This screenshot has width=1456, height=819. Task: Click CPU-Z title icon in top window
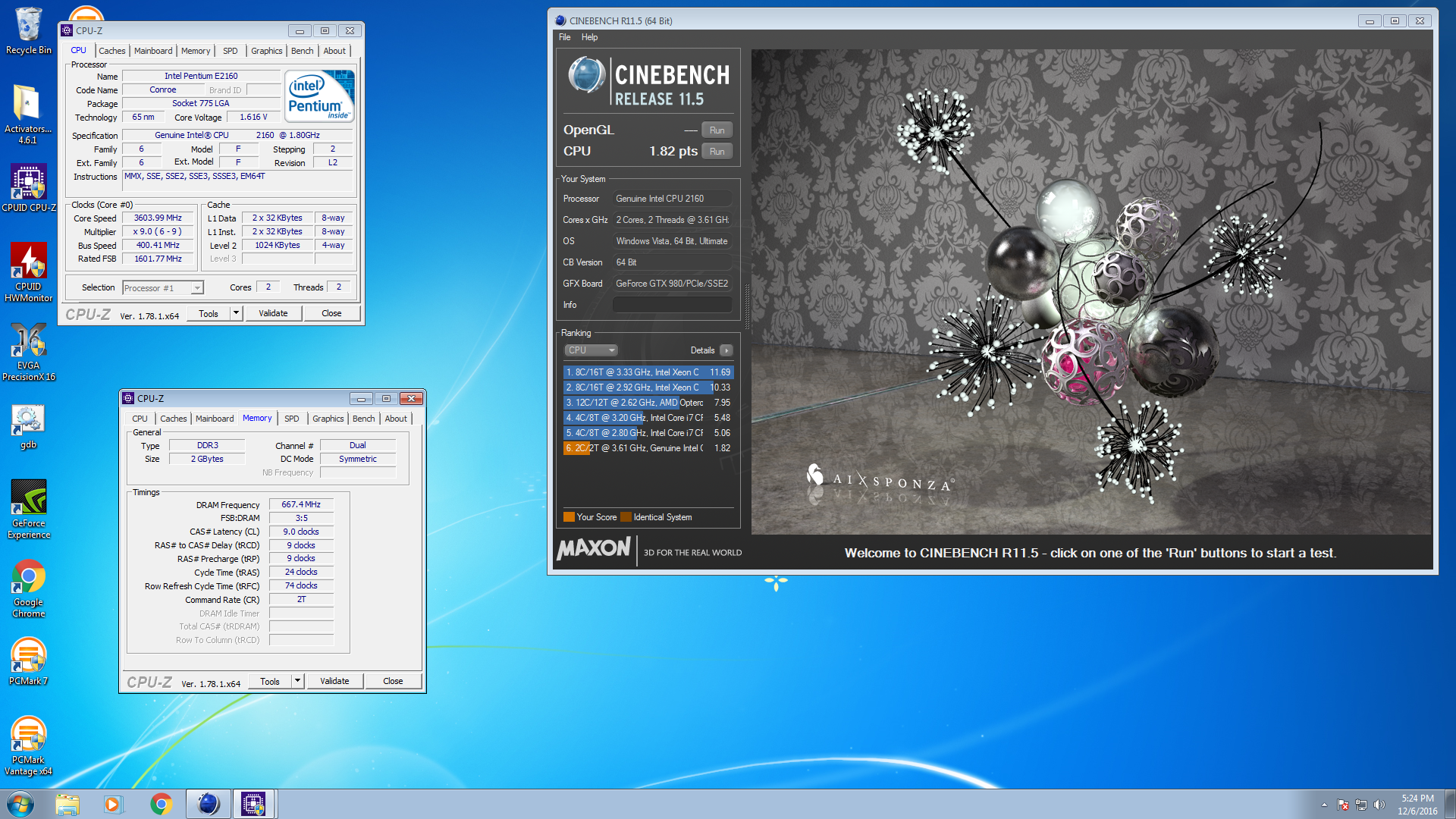pyautogui.click(x=67, y=31)
